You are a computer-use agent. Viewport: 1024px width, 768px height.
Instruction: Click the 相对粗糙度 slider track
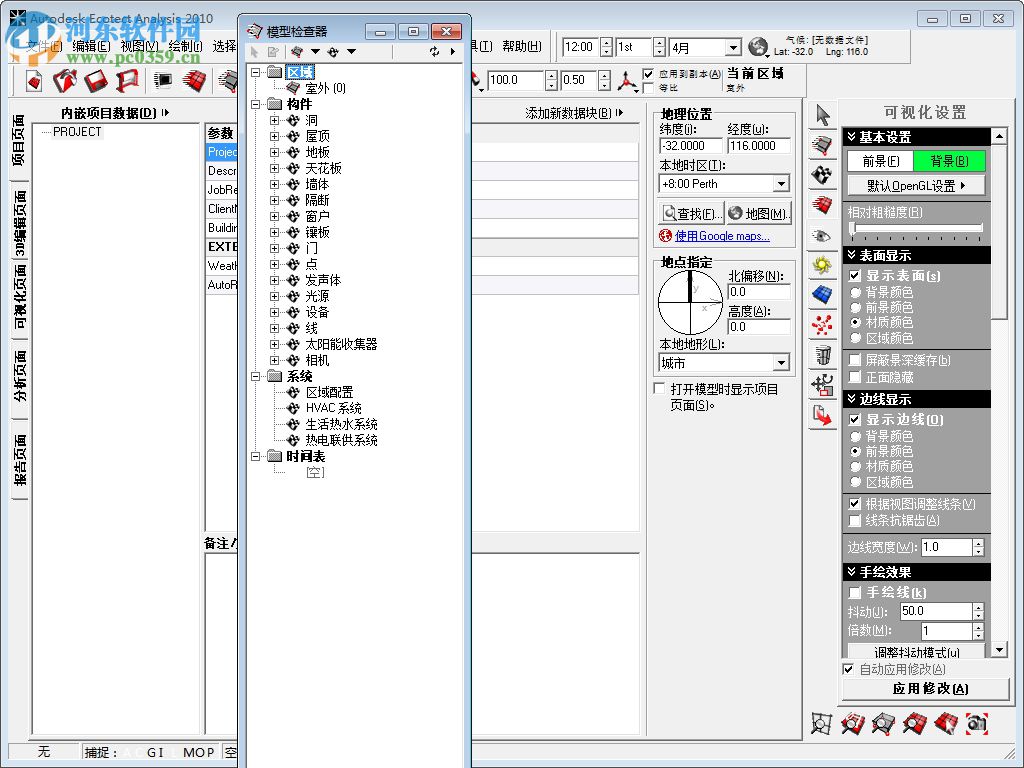coord(915,229)
